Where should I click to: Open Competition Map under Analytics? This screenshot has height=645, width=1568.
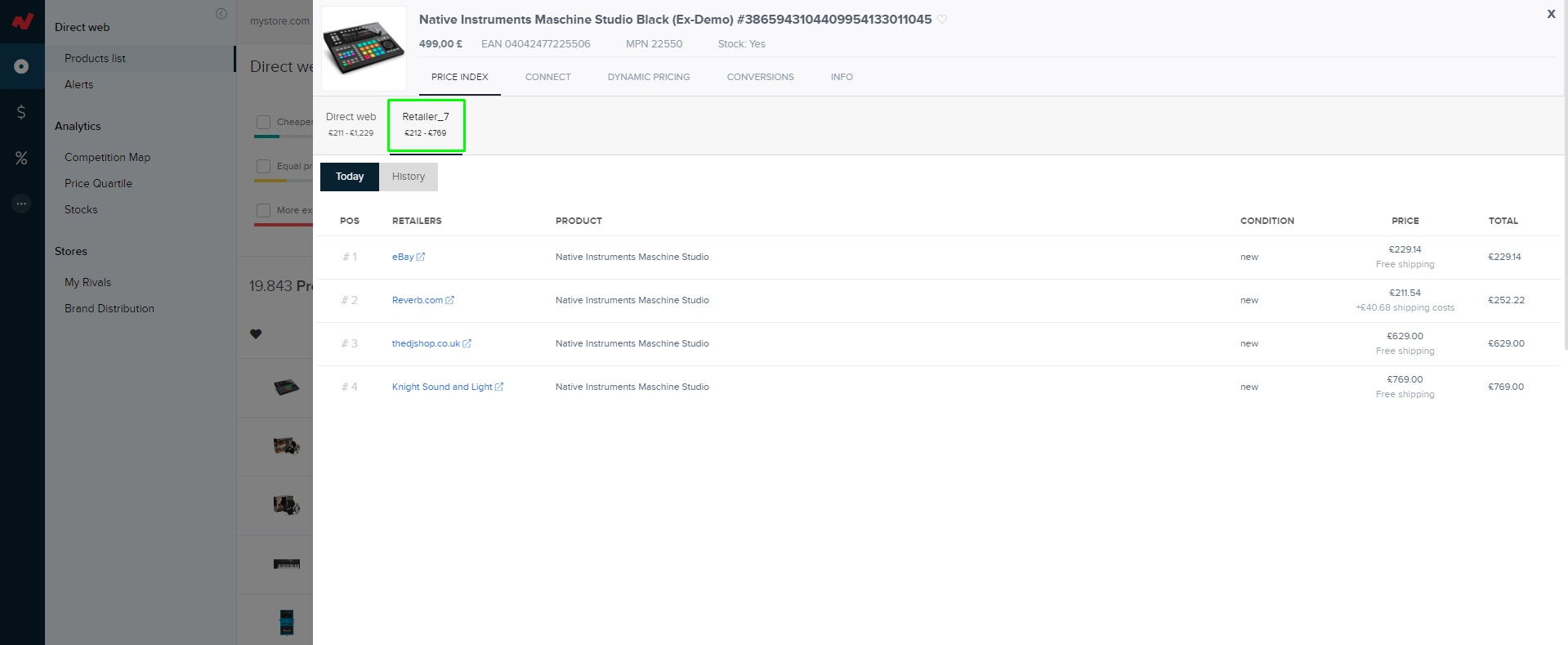[108, 157]
